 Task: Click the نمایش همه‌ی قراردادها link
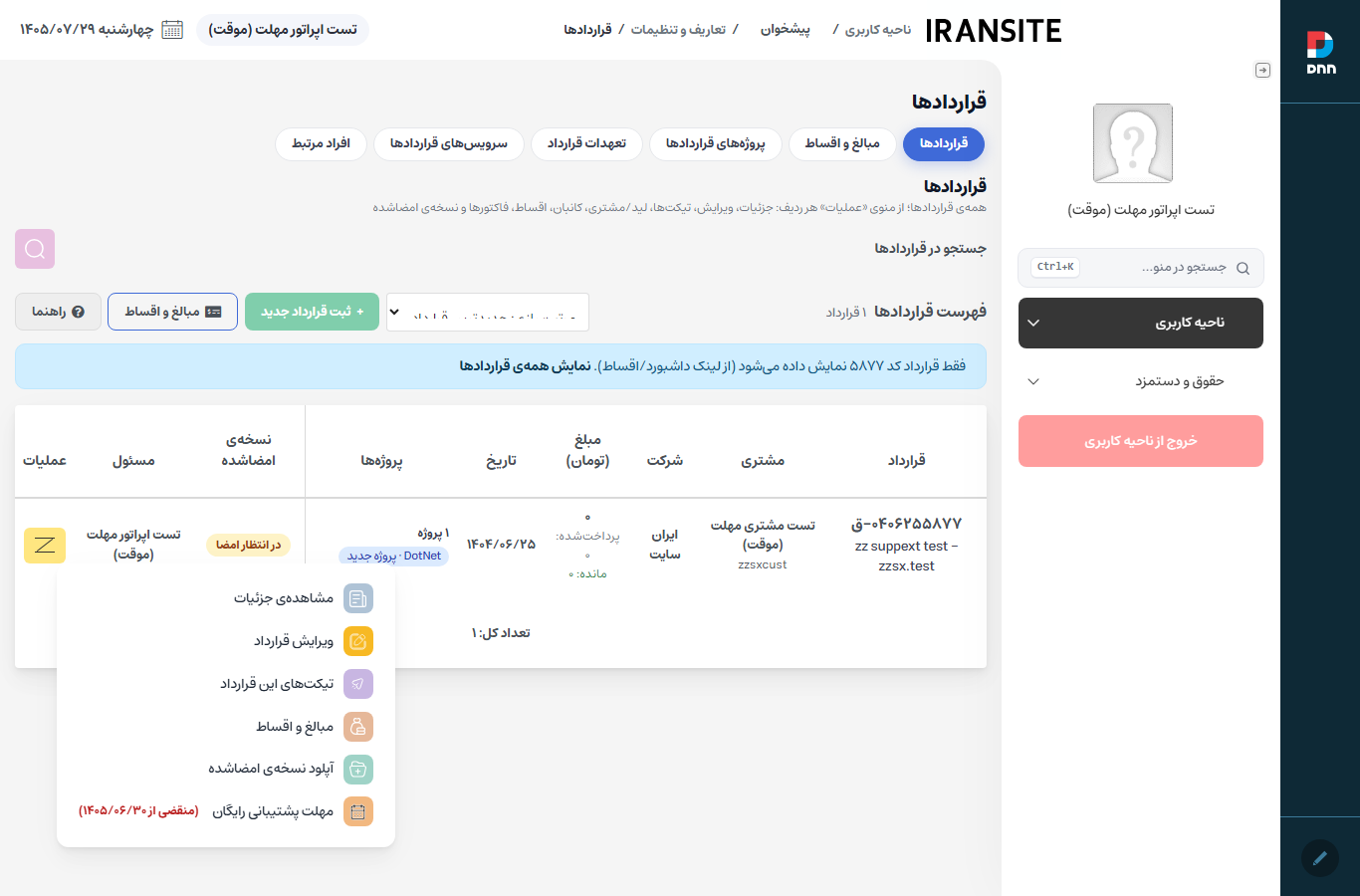click(x=525, y=366)
